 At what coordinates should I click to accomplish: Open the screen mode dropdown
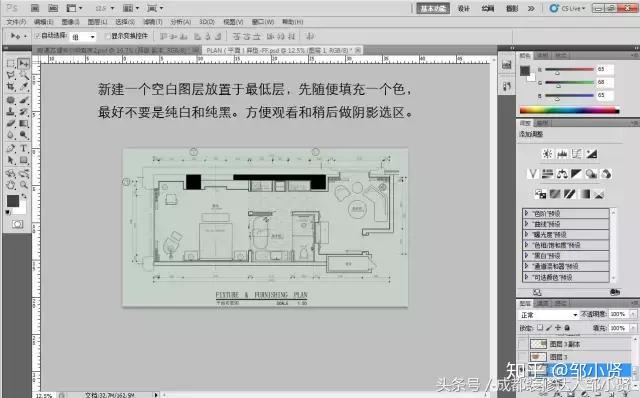(x=156, y=8)
